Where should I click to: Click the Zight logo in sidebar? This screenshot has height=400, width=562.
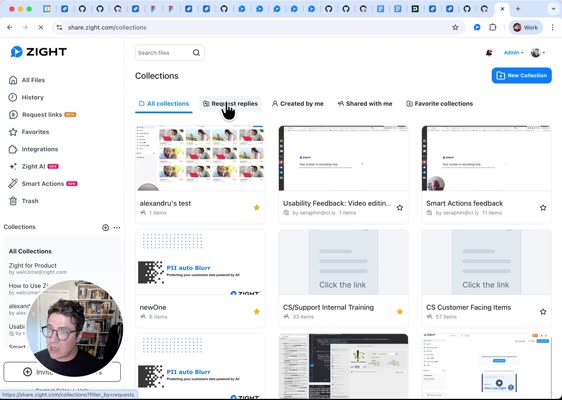(x=39, y=52)
